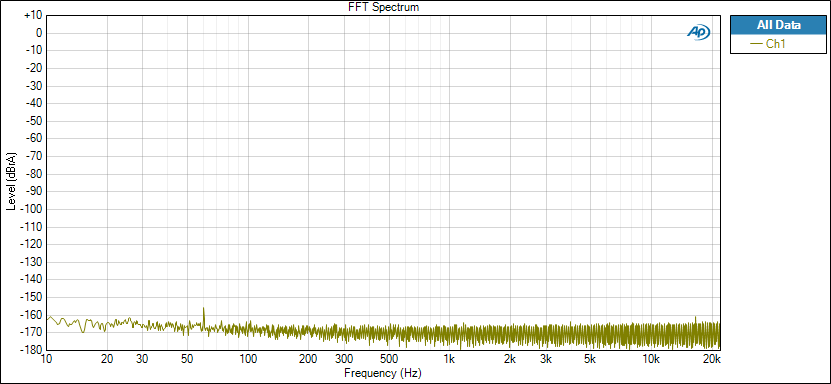This screenshot has width=831, height=384.
Task: Click the 0 level axis value
Action: coord(39,33)
